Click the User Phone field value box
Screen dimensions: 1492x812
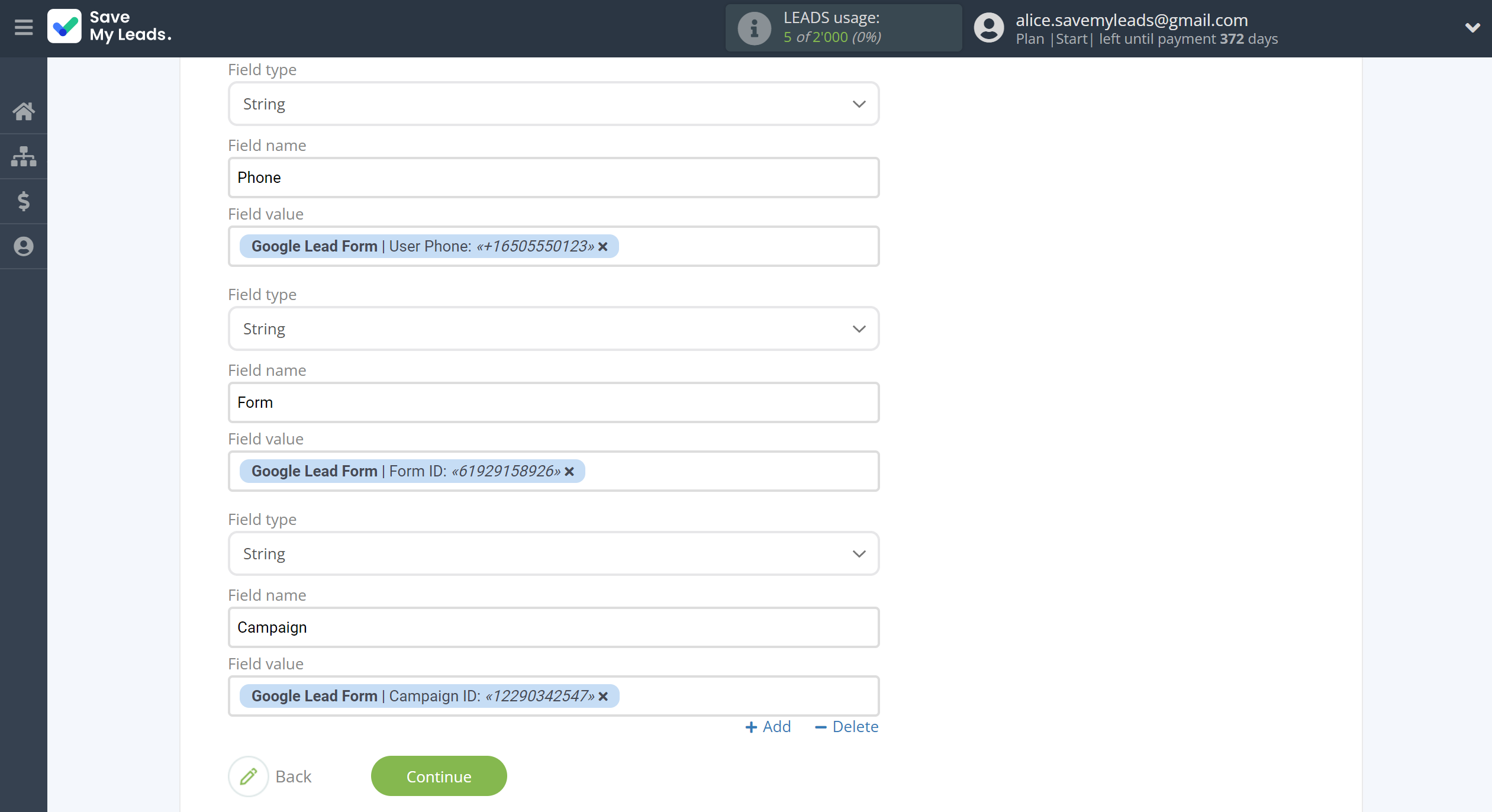tap(553, 246)
